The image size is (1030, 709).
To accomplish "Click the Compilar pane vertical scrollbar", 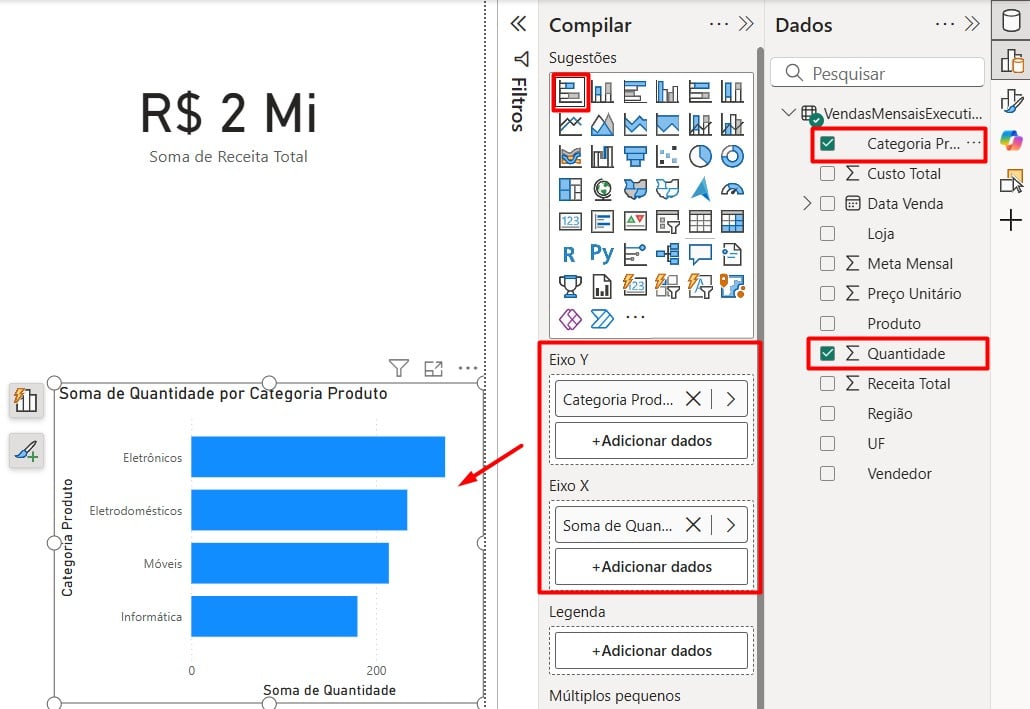I will (760, 378).
